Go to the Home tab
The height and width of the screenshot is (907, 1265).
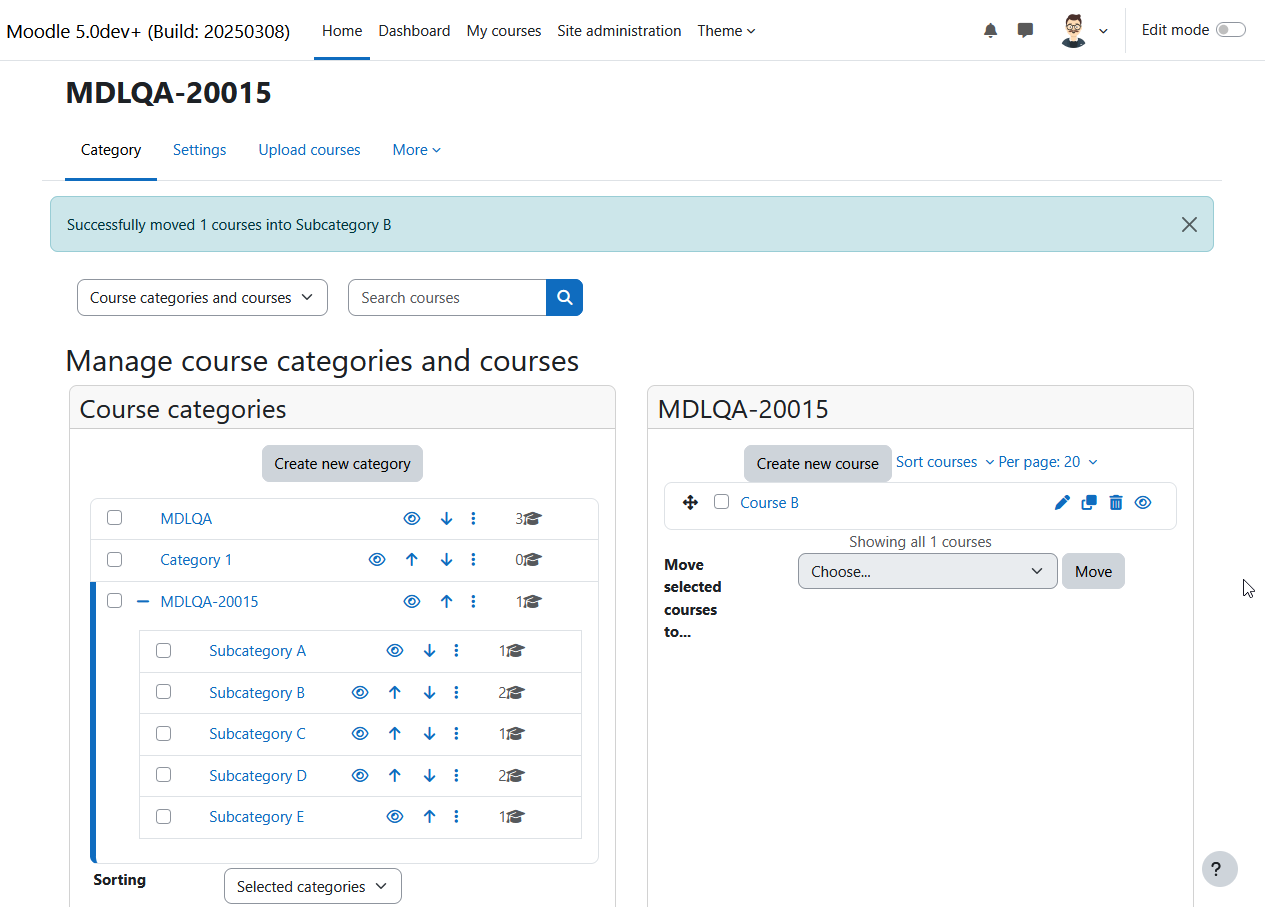pyautogui.click(x=342, y=31)
